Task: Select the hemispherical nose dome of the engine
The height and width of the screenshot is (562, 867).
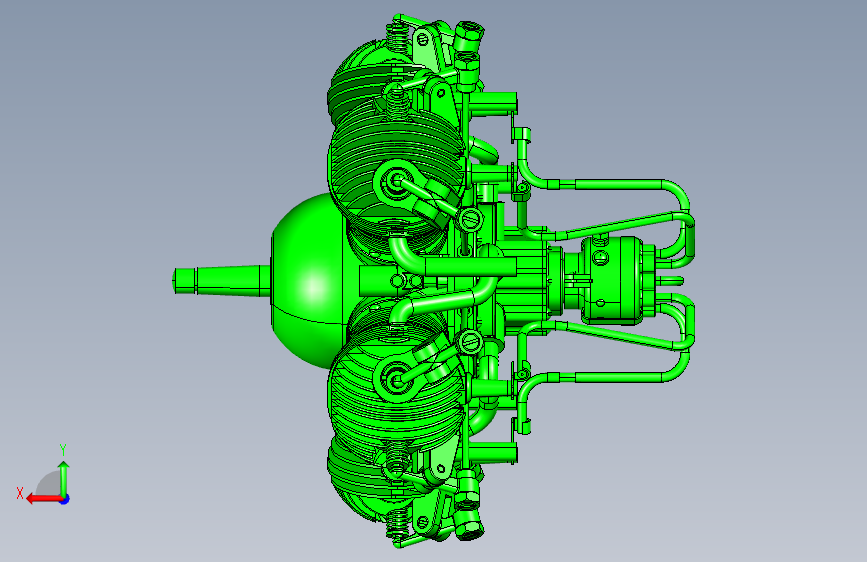Action: point(307,281)
